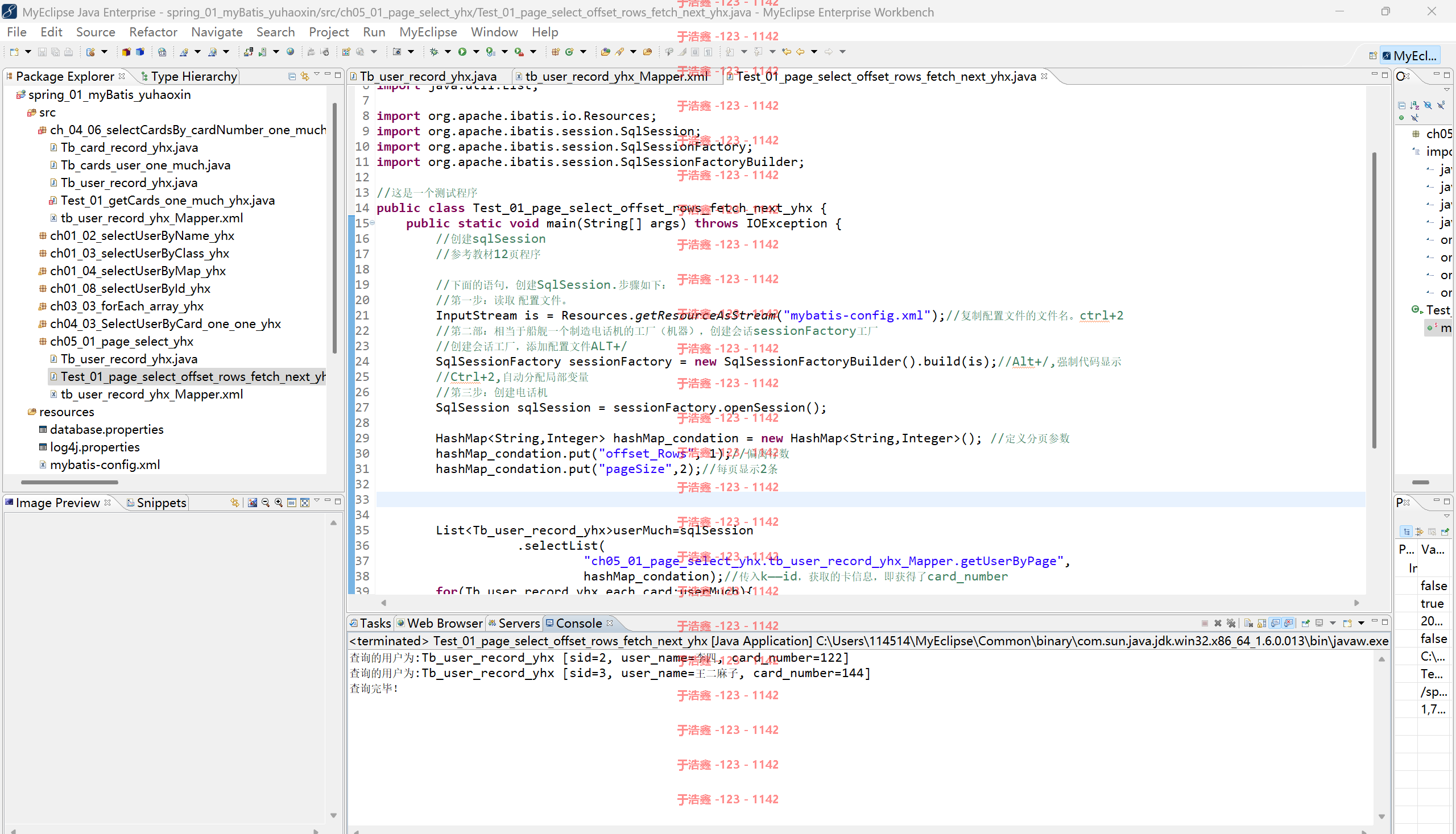Click the Run Last Tool external tools icon

[x=519, y=52]
